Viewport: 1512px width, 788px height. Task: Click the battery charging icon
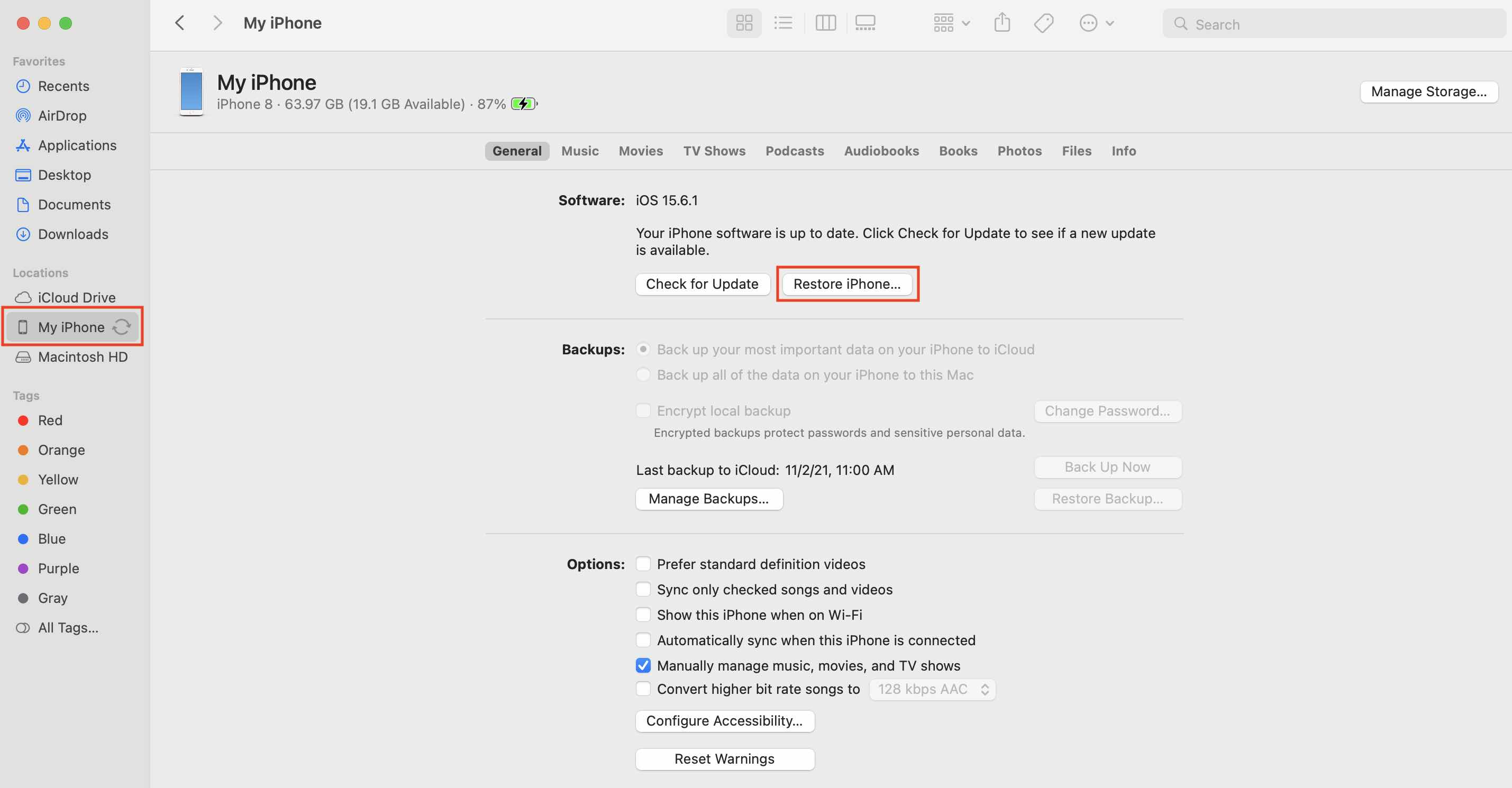click(524, 104)
